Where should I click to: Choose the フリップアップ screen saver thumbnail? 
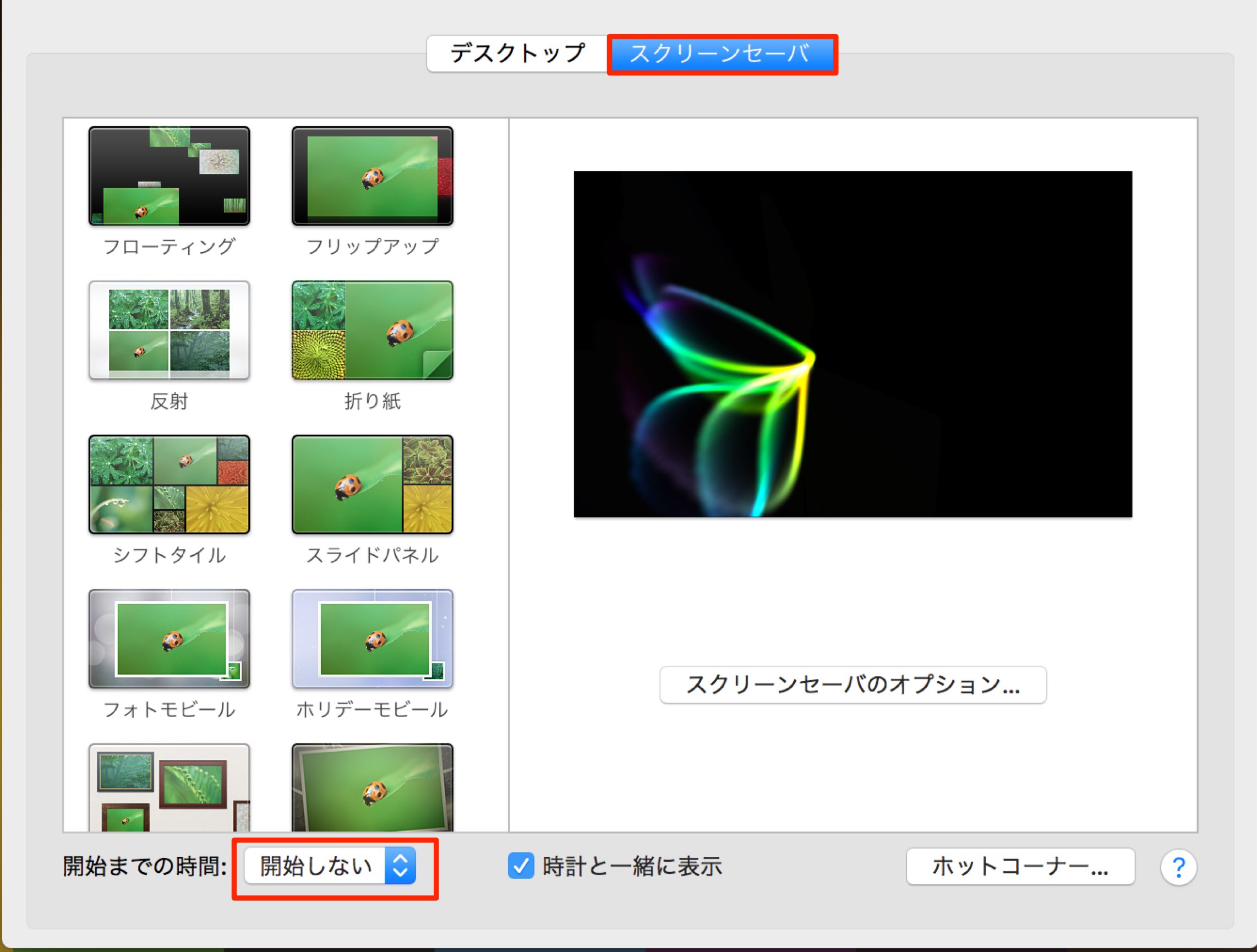[372, 176]
